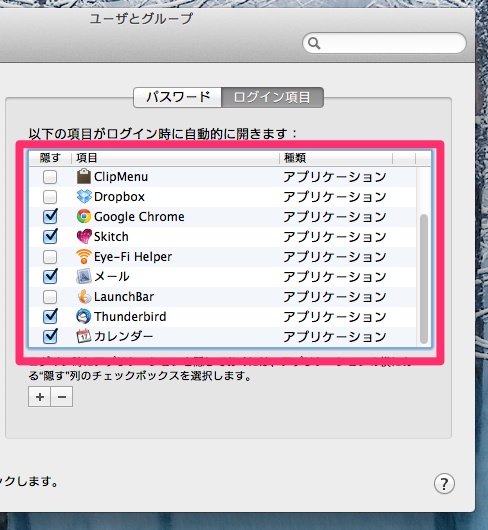Select the Skitch row name
488x530 pixels.
tap(111, 237)
